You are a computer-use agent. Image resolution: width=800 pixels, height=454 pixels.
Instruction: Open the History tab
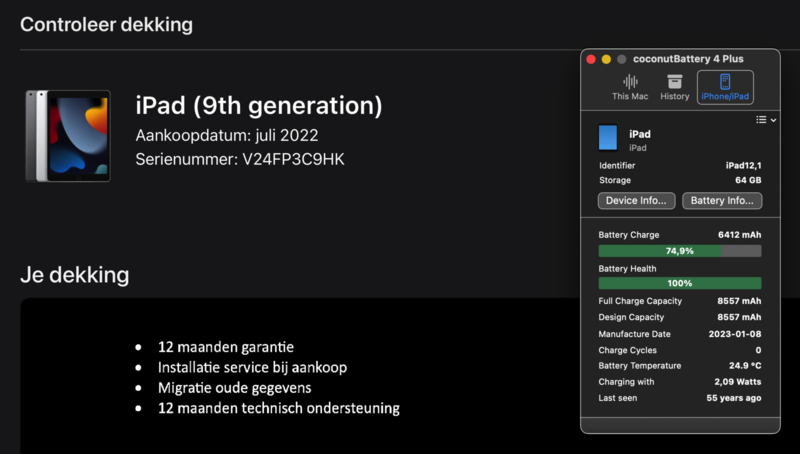click(674, 87)
